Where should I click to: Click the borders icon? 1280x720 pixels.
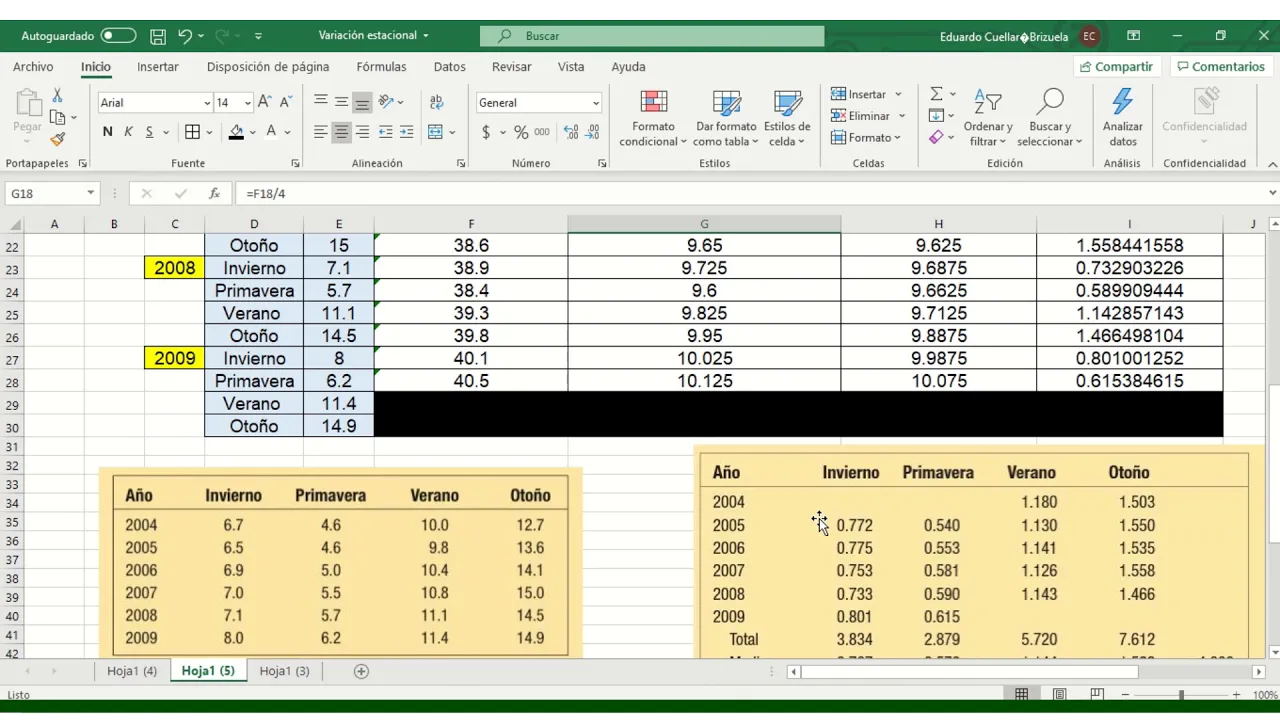tap(193, 132)
